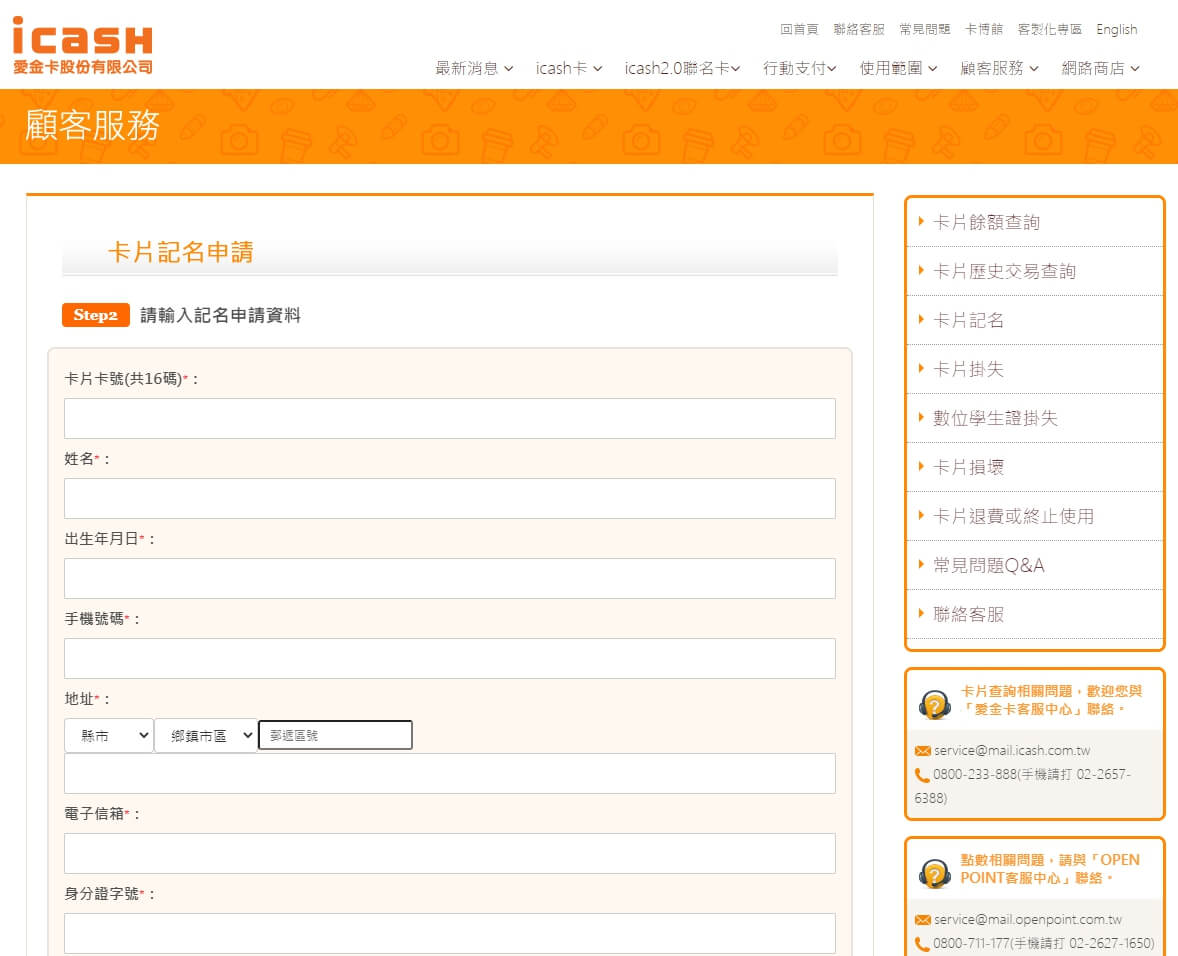
Task: Open the 縣市 county dropdown
Action: click(109, 735)
